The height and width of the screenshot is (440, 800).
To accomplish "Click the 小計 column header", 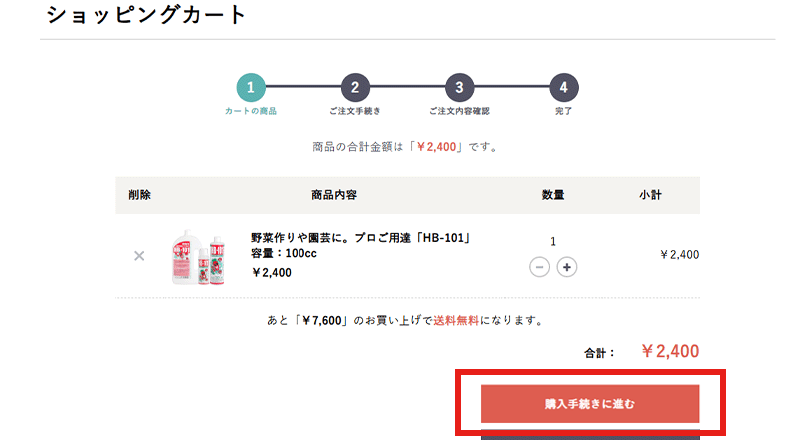I will 651,195.
